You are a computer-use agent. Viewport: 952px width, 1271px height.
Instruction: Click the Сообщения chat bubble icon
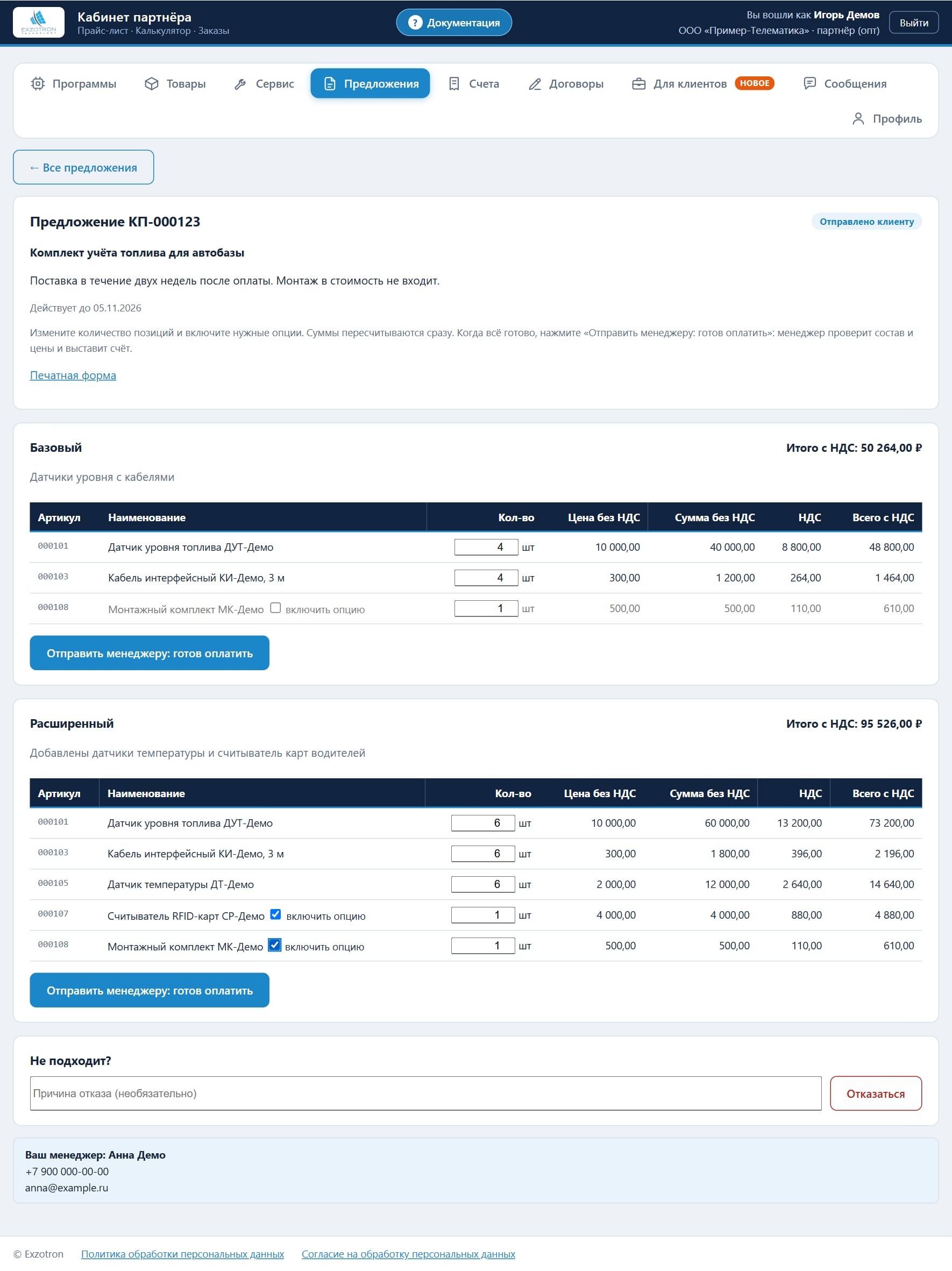click(809, 83)
